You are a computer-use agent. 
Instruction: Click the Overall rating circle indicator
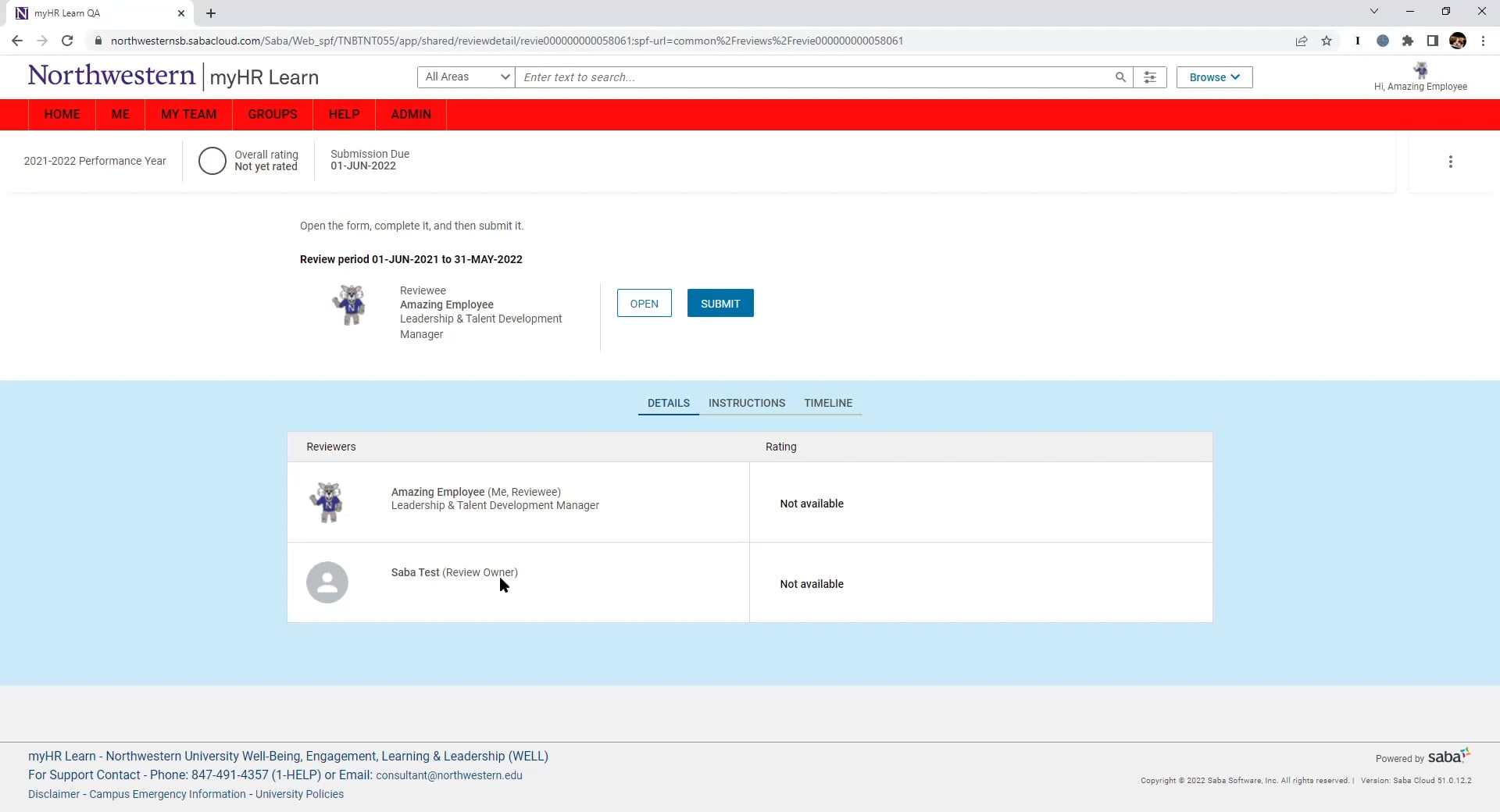pos(212,161)
